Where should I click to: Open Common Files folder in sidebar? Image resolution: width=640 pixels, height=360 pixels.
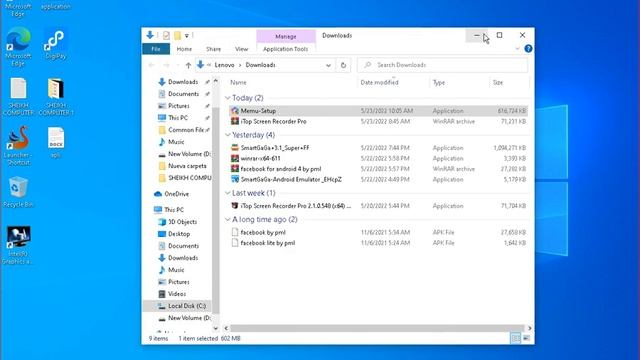tap(186, 130)
